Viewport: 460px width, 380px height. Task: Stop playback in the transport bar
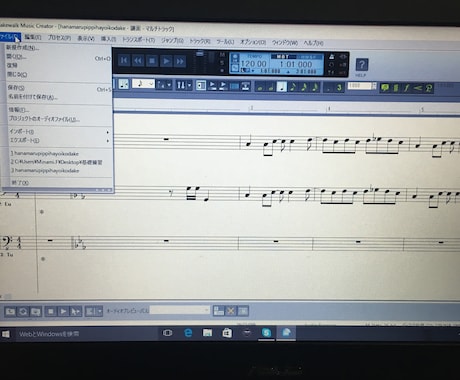[152, 61]
